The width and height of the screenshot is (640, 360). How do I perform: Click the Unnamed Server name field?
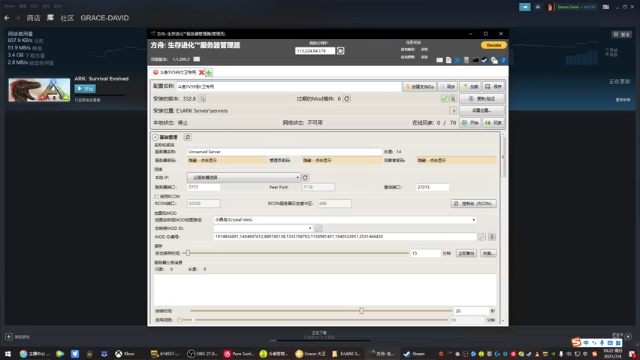(x=284, y=151)
